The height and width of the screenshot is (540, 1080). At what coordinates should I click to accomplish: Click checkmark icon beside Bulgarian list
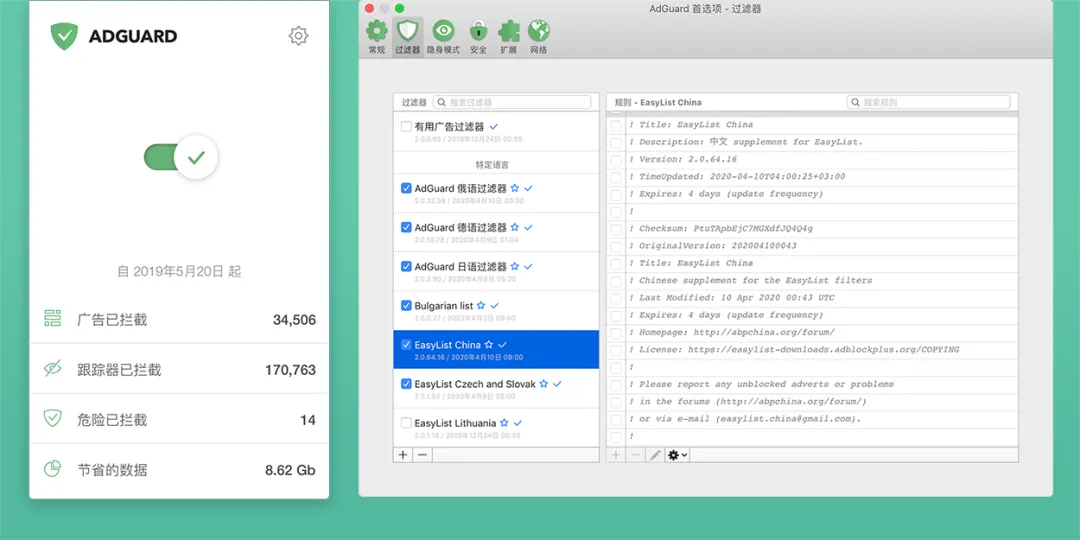(x=495, y=305)
